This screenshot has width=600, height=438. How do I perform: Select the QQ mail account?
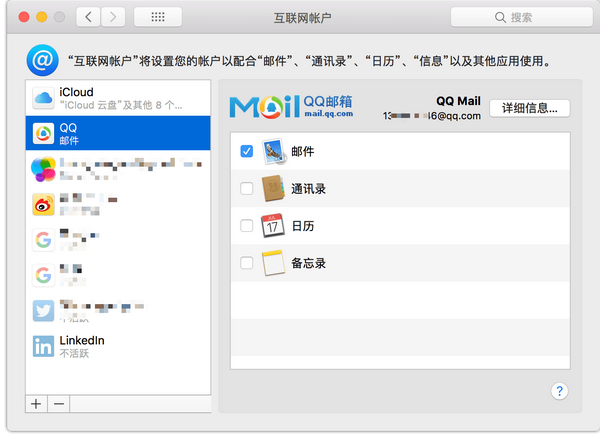[118, 133]
